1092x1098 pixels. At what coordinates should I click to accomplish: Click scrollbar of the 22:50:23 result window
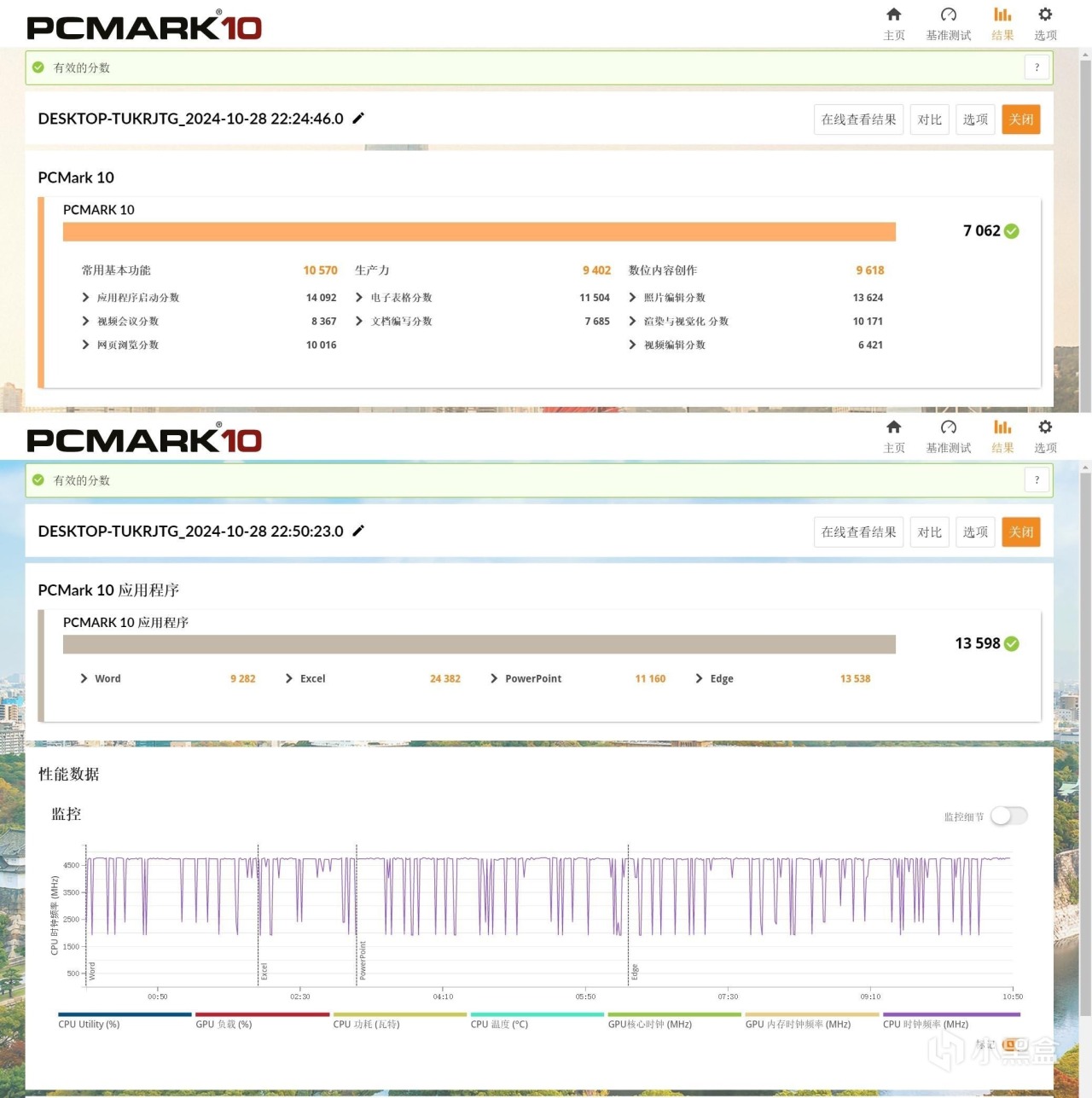pyautogui.click(x=1085, y=742)
